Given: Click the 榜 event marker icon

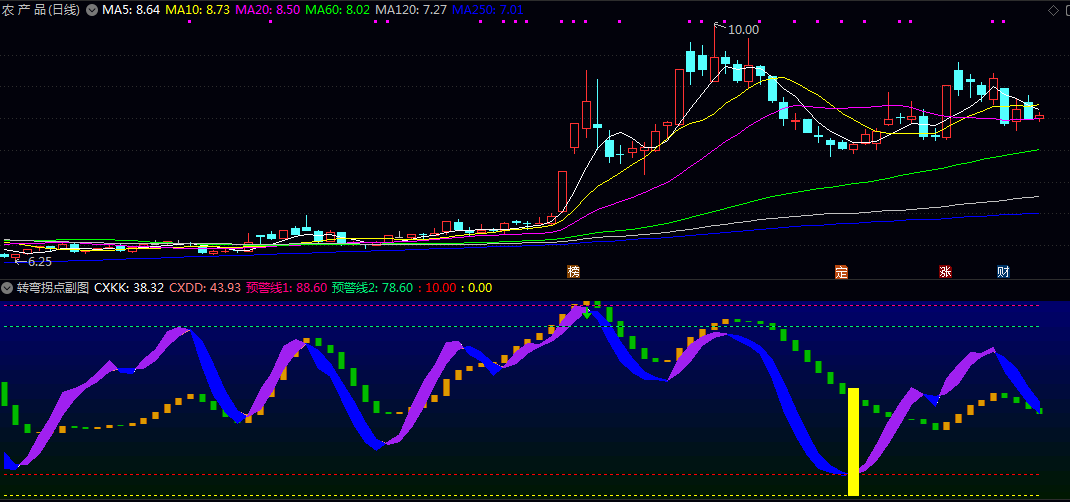Looking at the screenshot, I should (573, 272).
